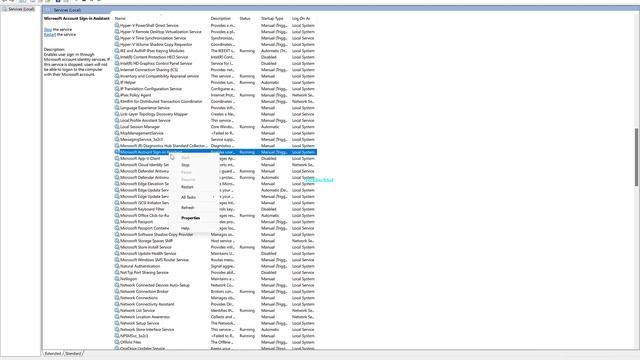This screenshot has width=640, height=360.
Task: Click the icon beside Link-Layer Topology Discovery Mapper
Action: 117,114
